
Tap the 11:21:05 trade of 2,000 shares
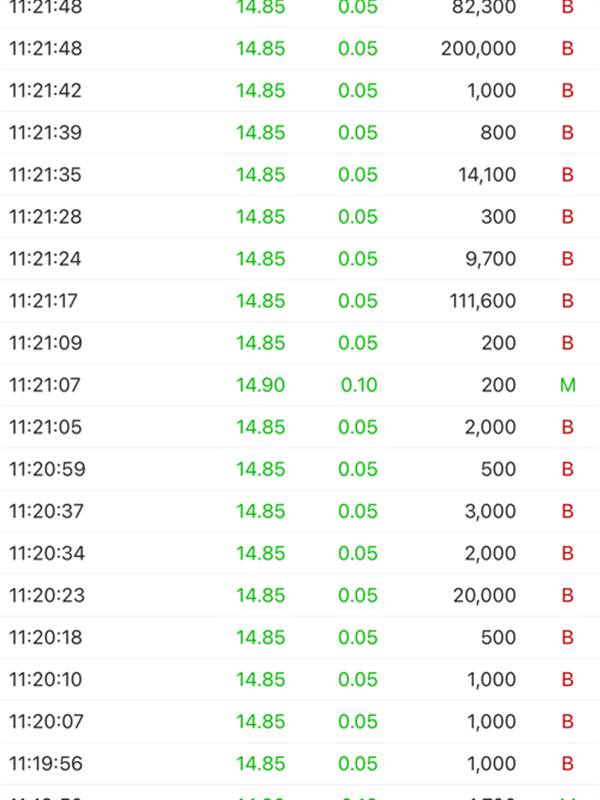[x=300, y=426]
